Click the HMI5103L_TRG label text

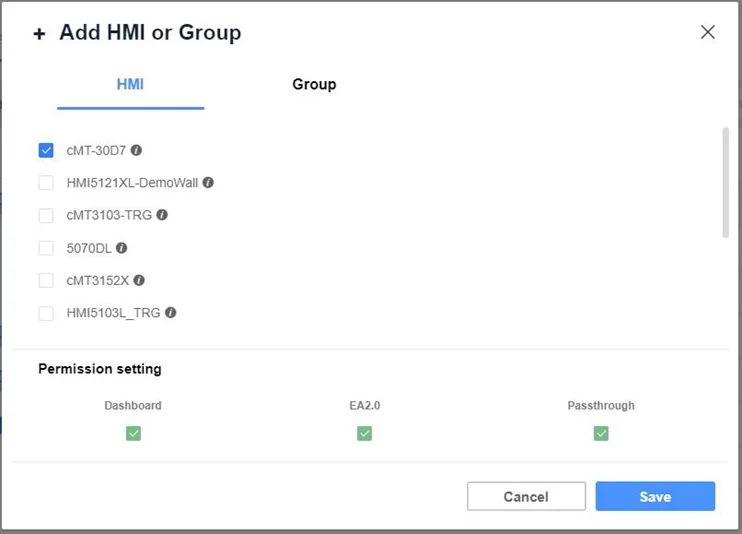(x=114, y=313)
